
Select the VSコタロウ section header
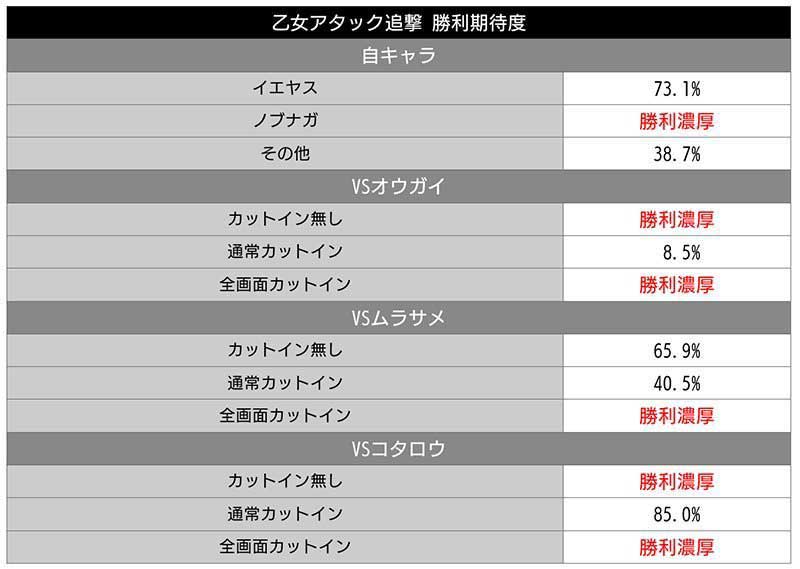399,449
